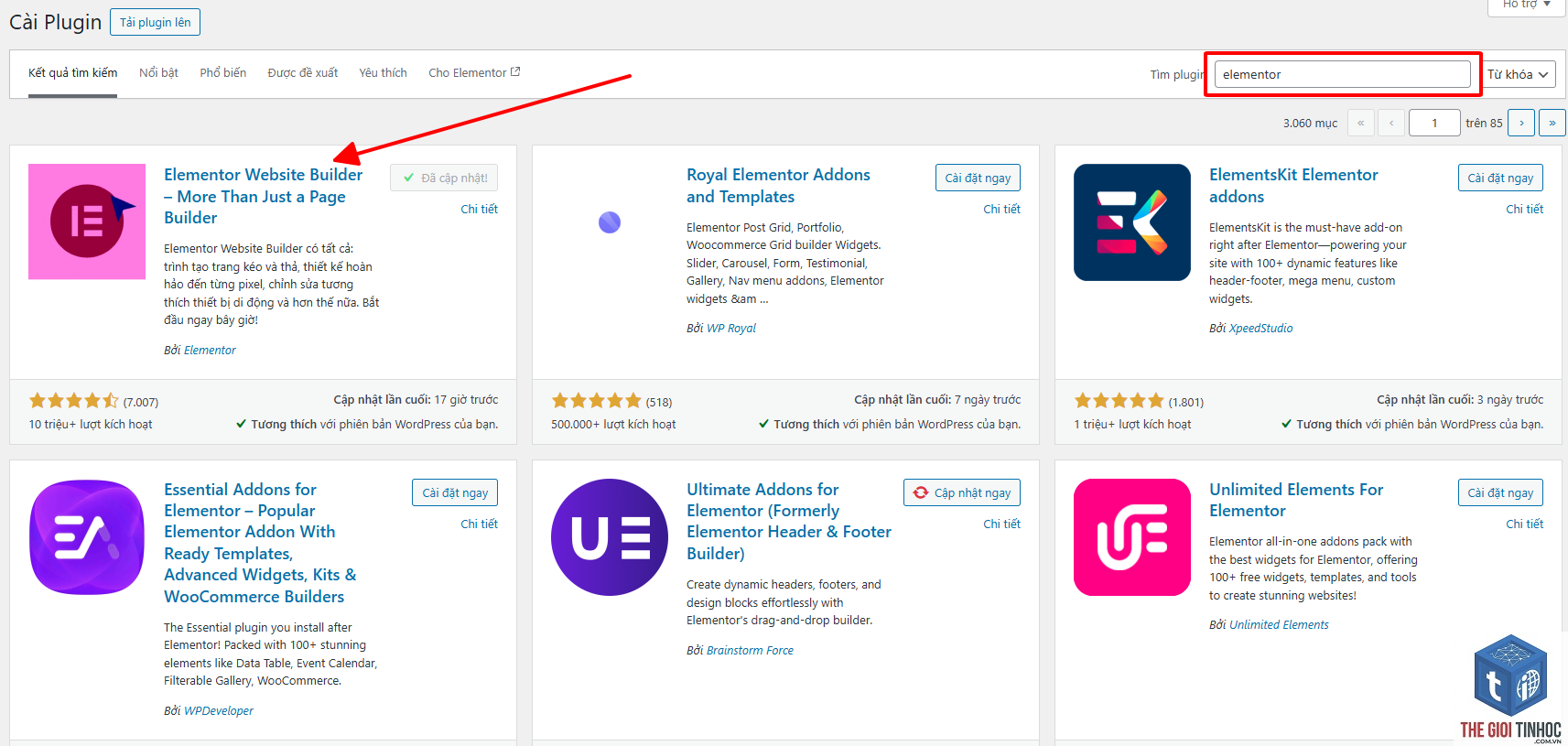Viewport: 1568px width, 746px height.
Task: Open the Từ khóa search type dropdown
Action: click(x=1517, y=74)
